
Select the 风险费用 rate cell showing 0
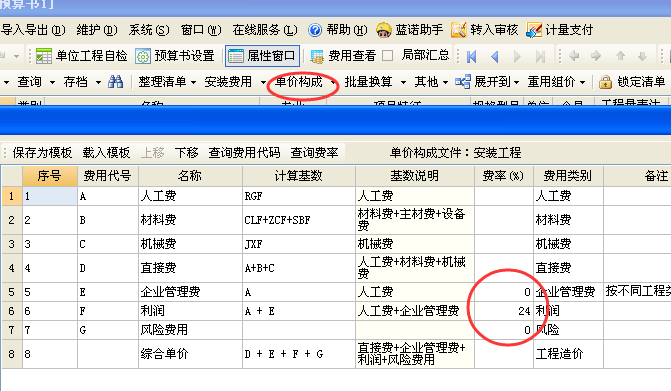pyautogui.click(x=504, y=330)
